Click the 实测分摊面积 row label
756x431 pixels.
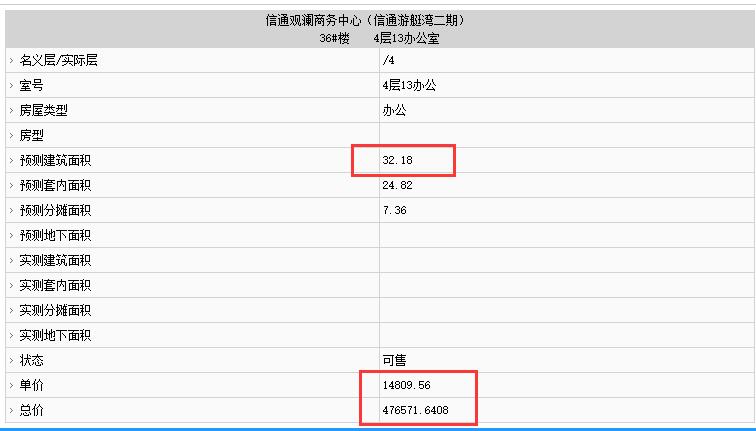pos(55,311)
